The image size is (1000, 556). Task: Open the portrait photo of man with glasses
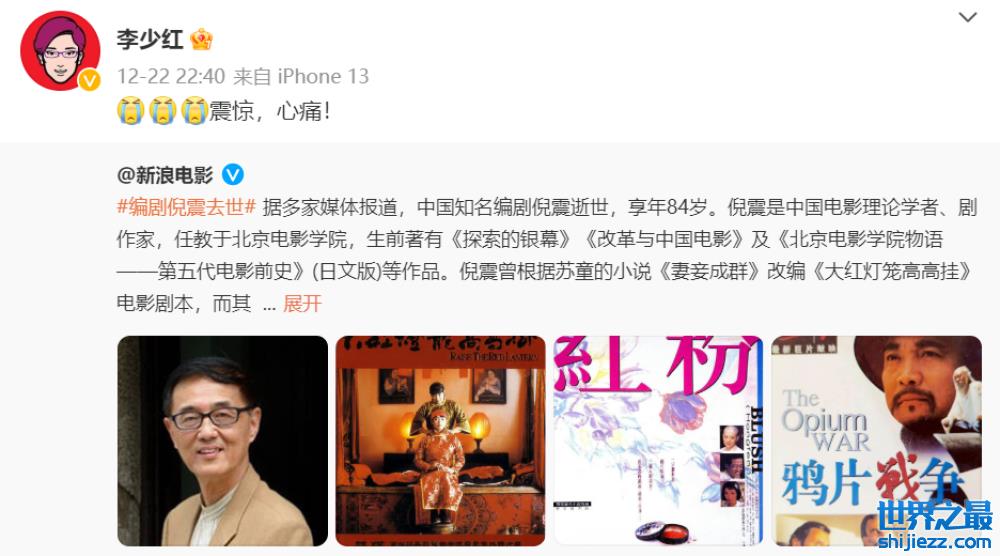click(x=223, y=441)
